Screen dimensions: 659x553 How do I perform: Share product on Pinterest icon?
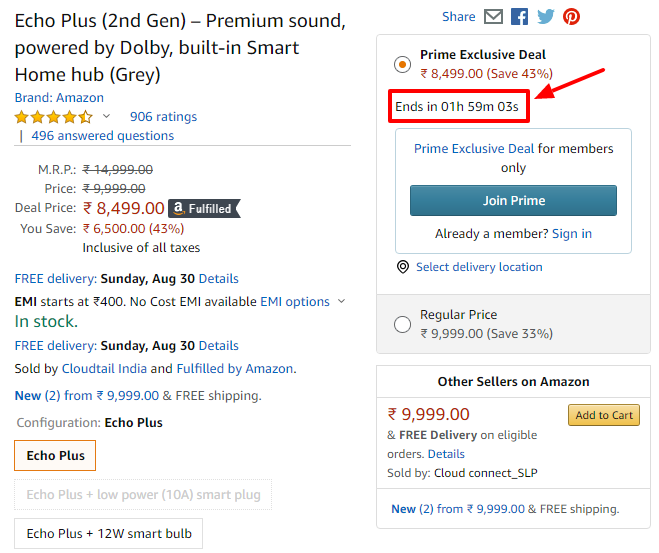tap(572, 17)
